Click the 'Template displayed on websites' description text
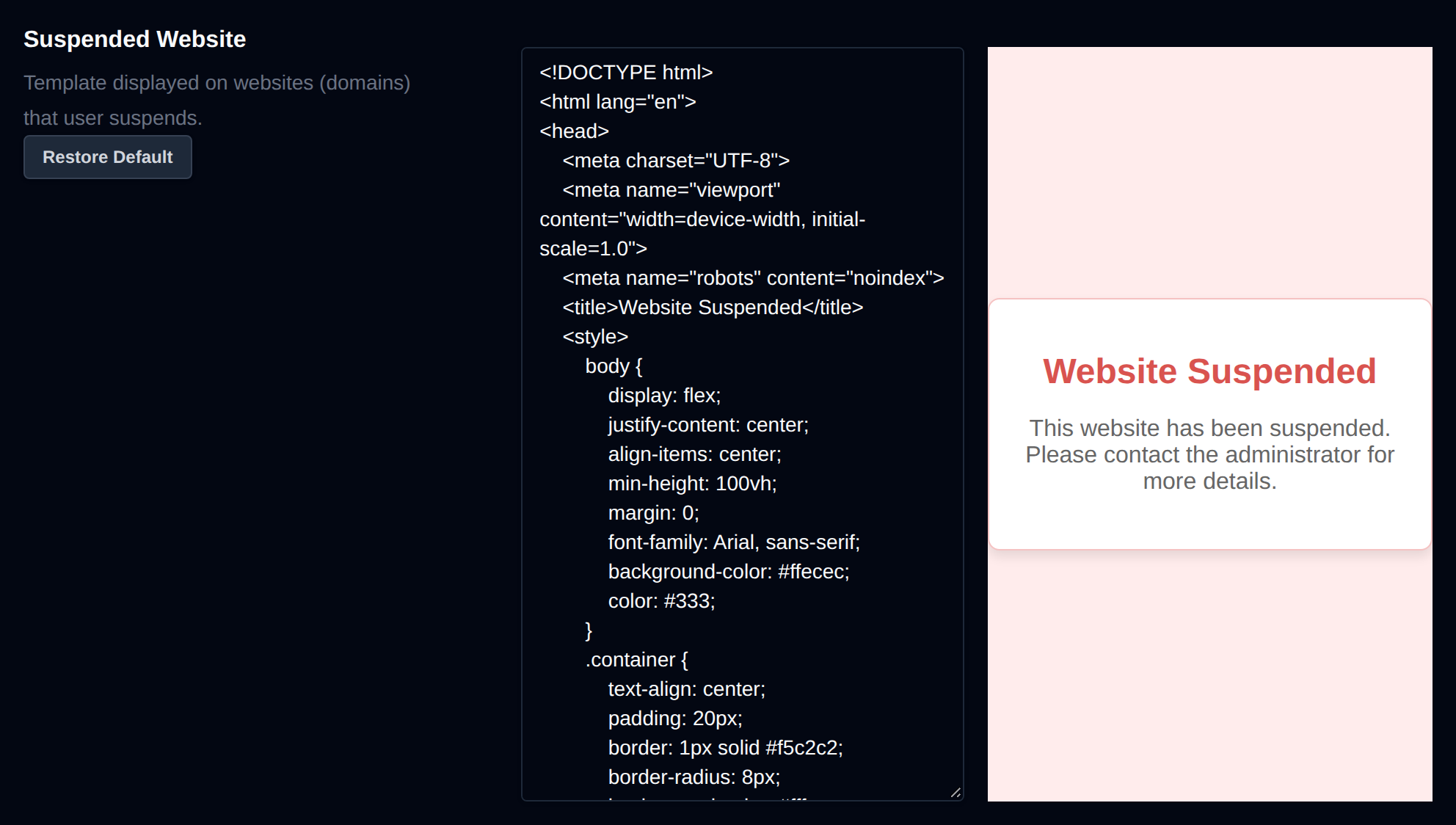Screen dimensions: 1456x825 (217, 100)
